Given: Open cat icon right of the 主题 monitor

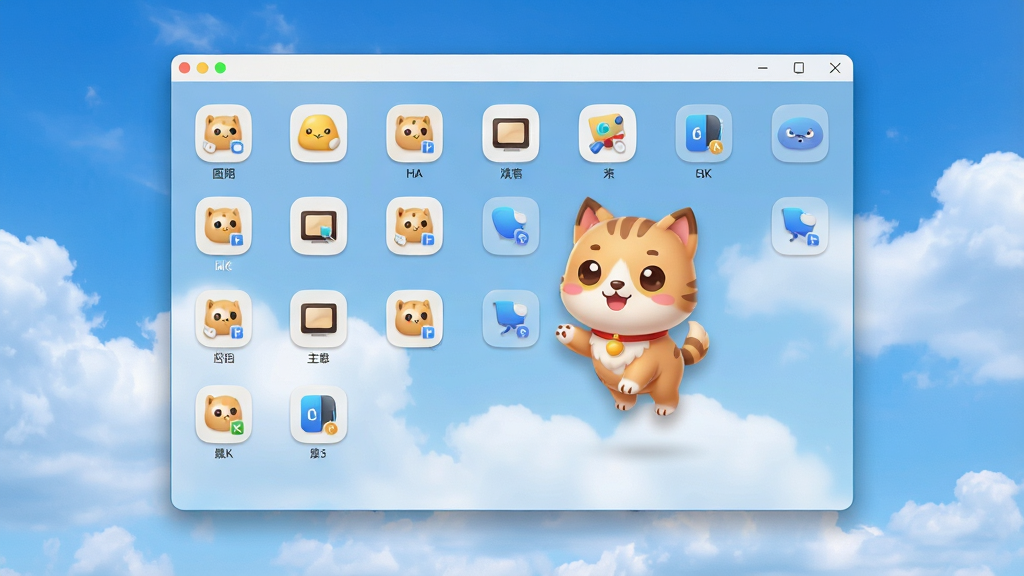Looking at the screenshot, I should click(x=414, y=319).
